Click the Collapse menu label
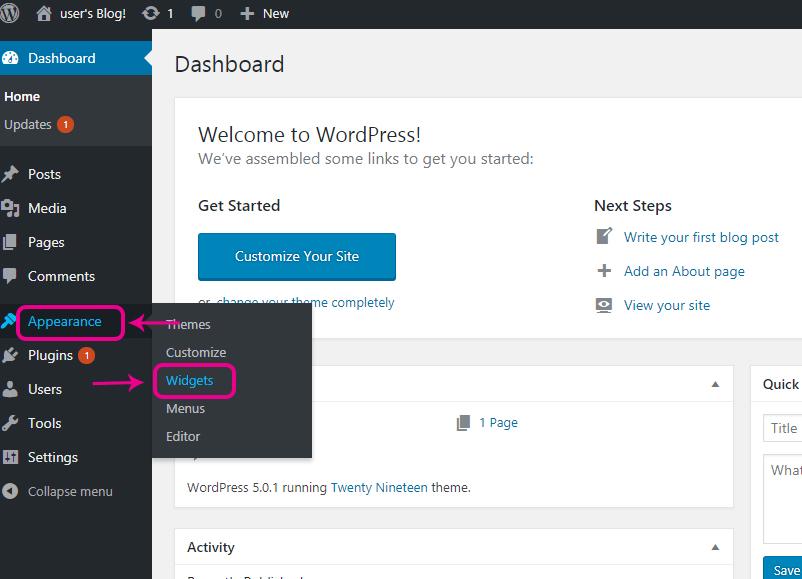Screen dimensions: 802x579 [70, 492]
